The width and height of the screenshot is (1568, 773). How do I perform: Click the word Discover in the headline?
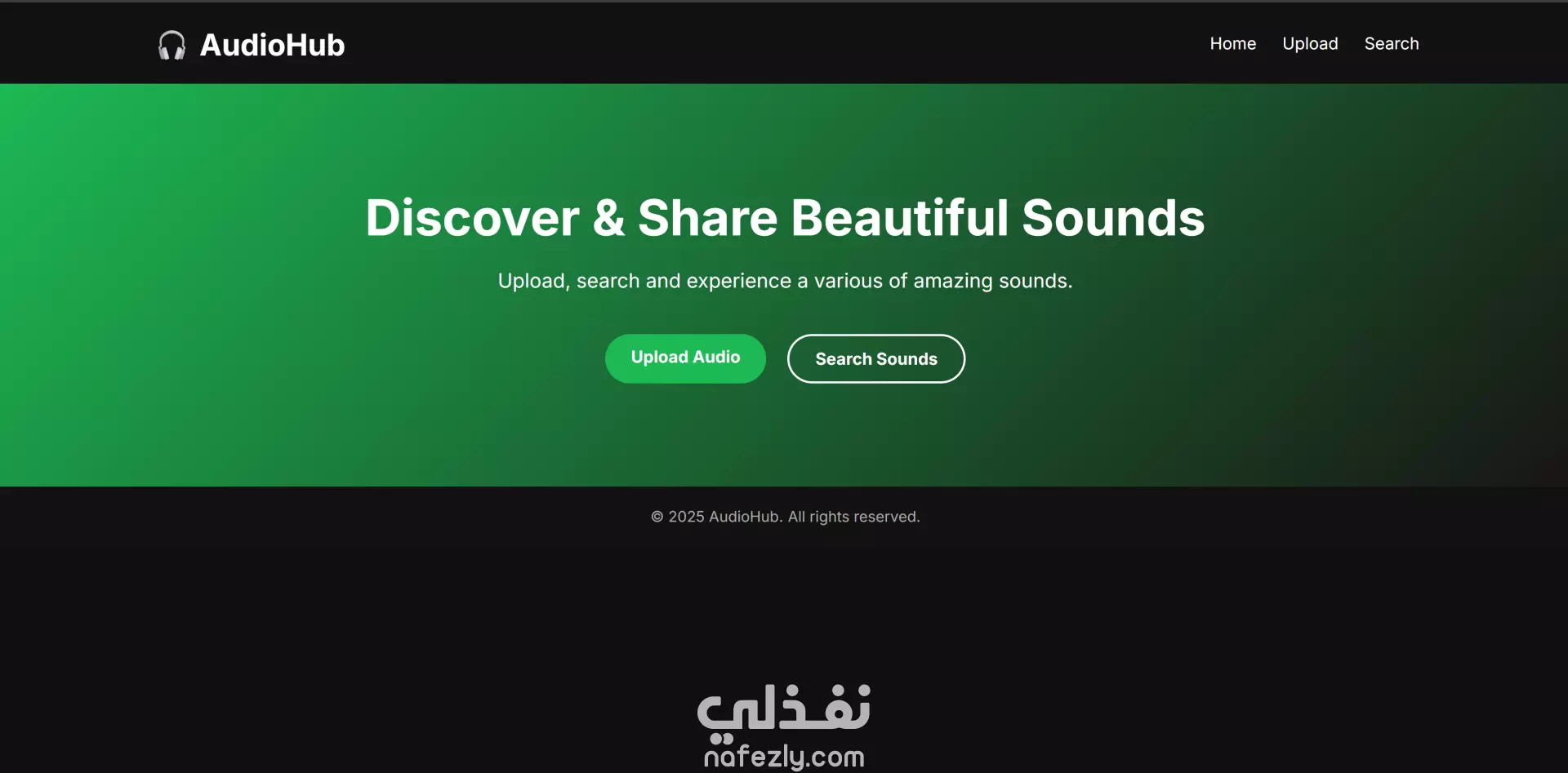click(472, 218)
